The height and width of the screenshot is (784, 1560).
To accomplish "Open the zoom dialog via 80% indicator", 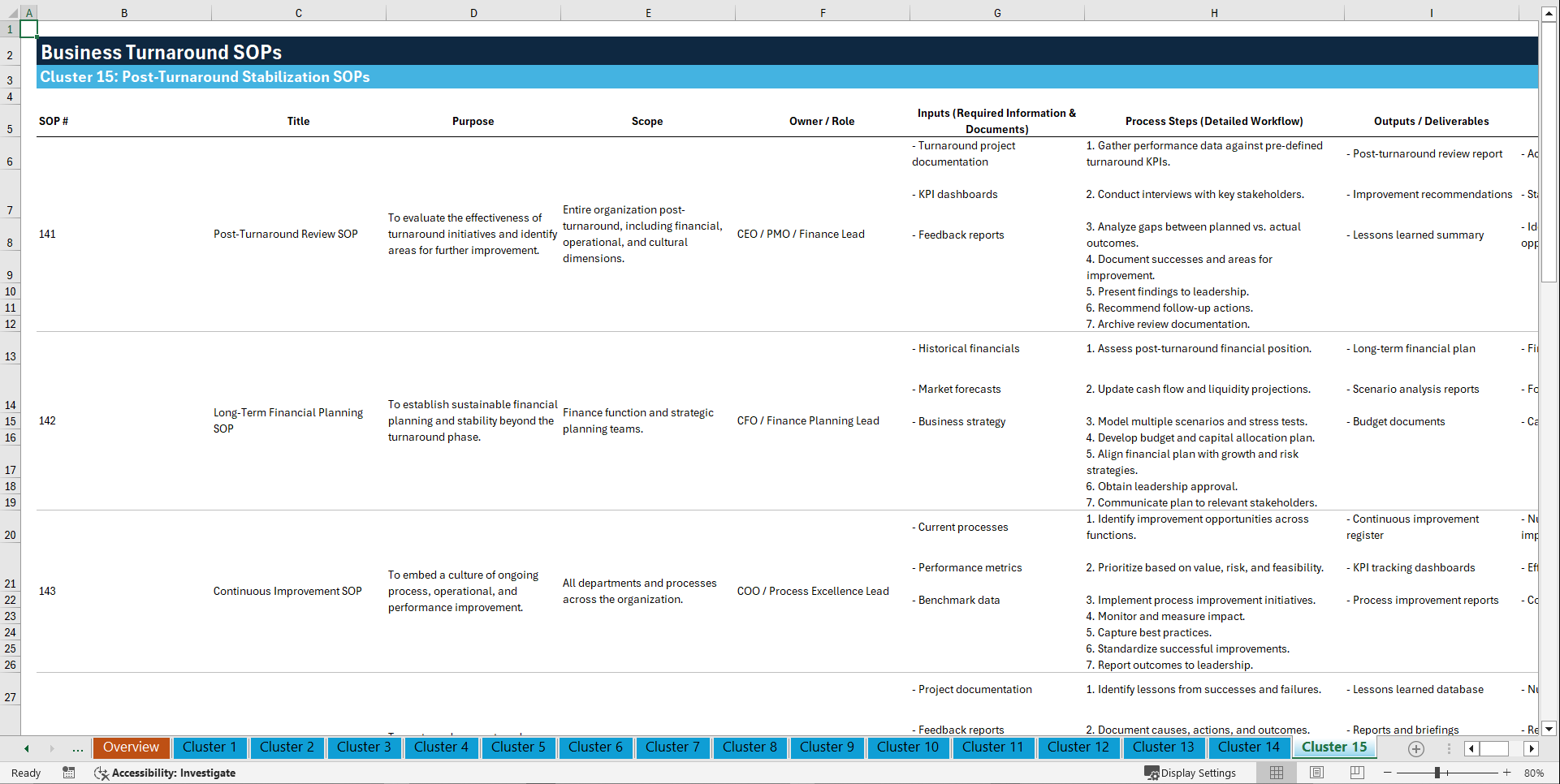I will coord(1535,773).
